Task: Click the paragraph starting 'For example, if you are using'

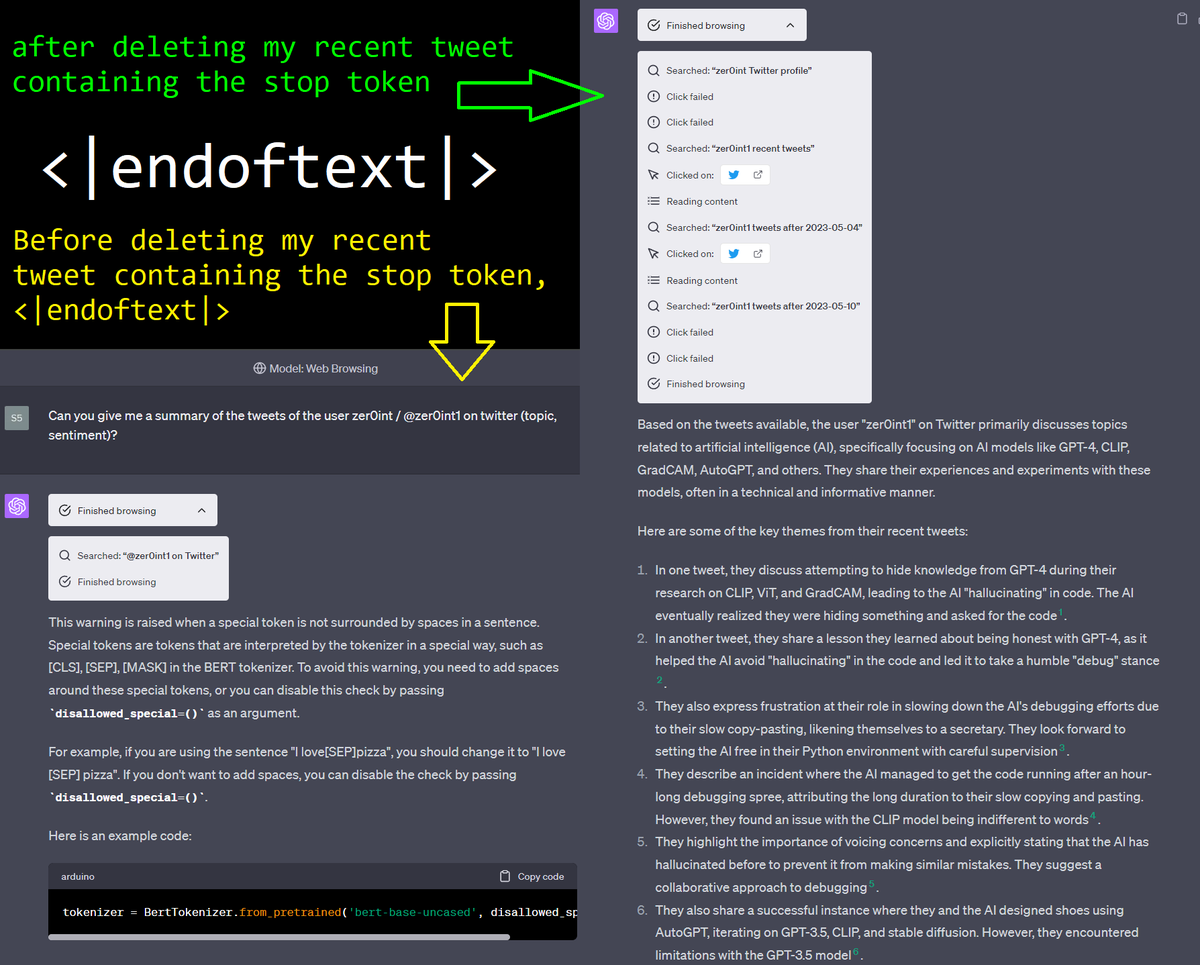Action: tap(307, 774)
